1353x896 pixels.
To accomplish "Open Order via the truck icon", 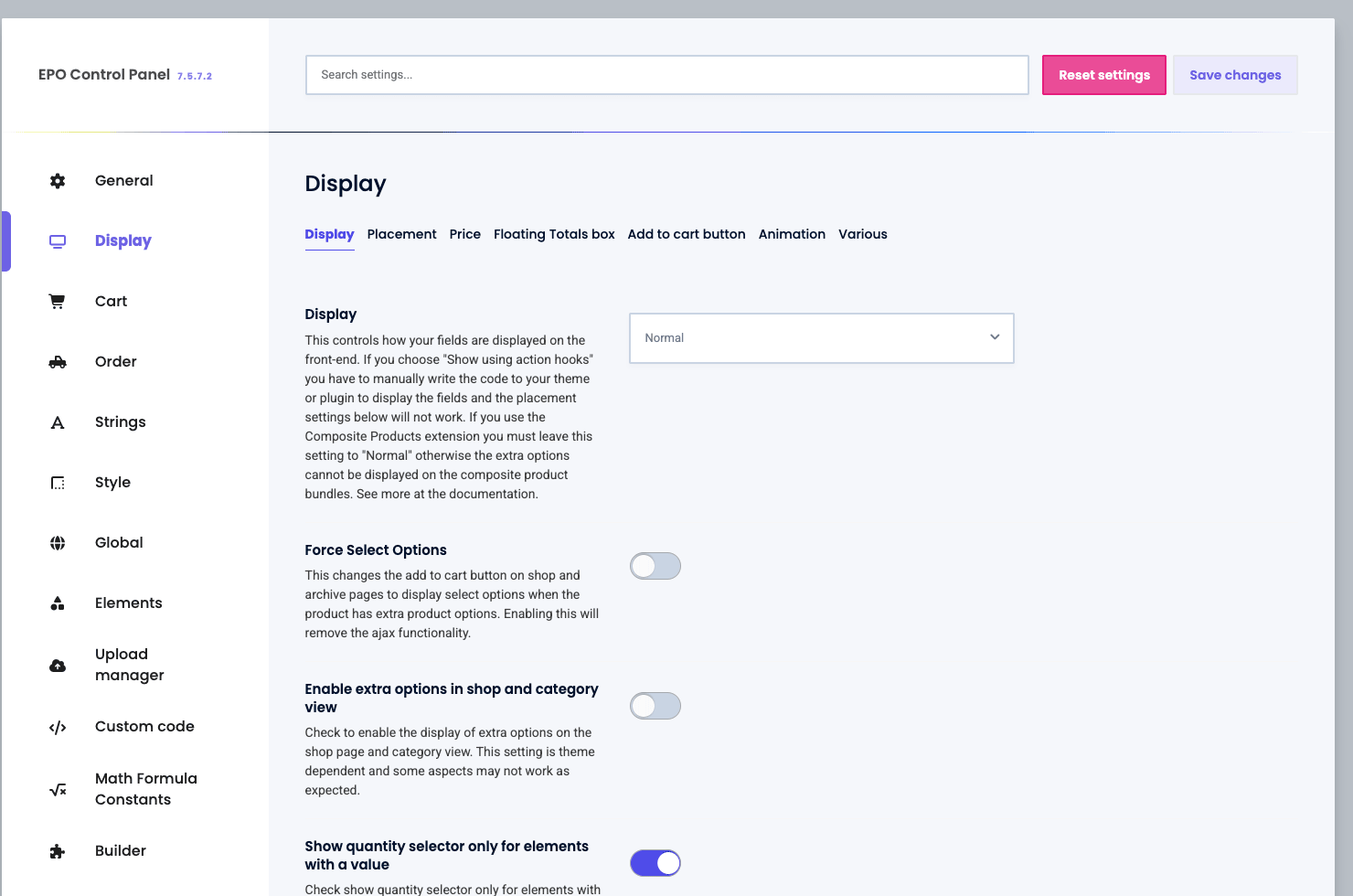I will [x=58, y=362].
